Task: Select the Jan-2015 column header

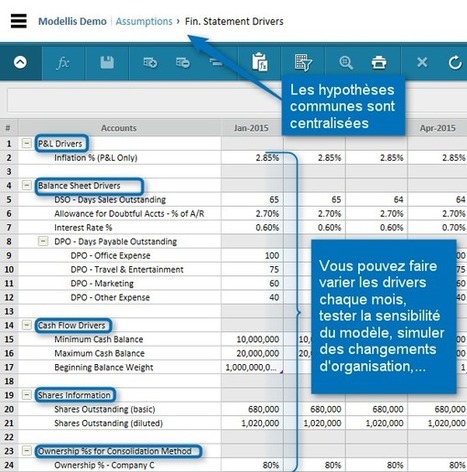Action: [x=251, y=128]
